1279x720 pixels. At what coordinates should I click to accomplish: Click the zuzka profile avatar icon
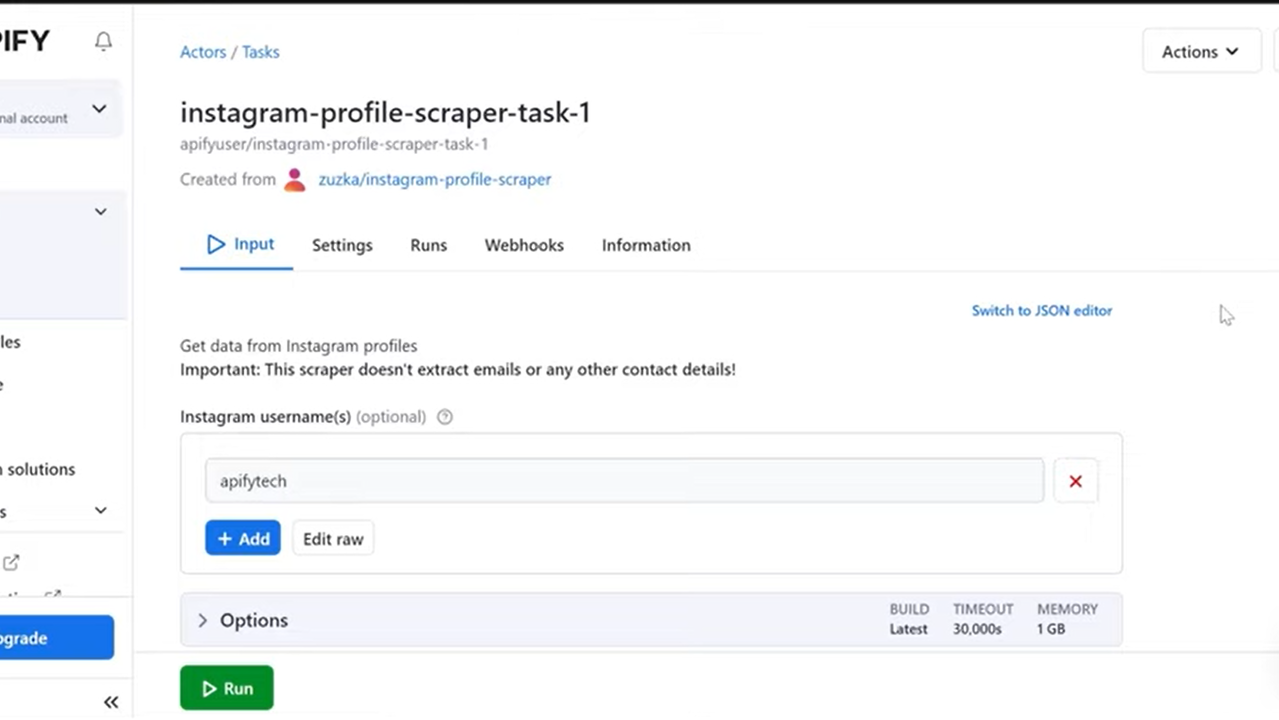294,179
